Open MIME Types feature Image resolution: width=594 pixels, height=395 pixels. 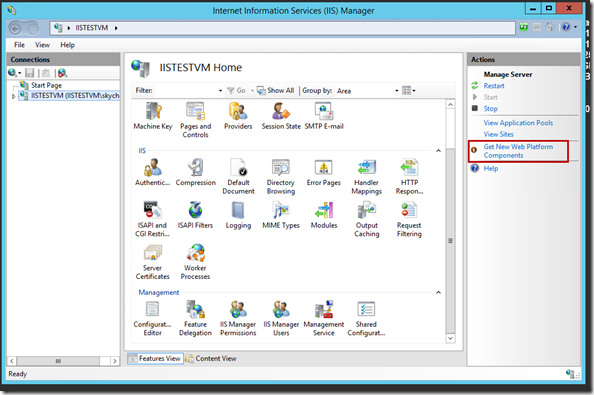point(281,215)
